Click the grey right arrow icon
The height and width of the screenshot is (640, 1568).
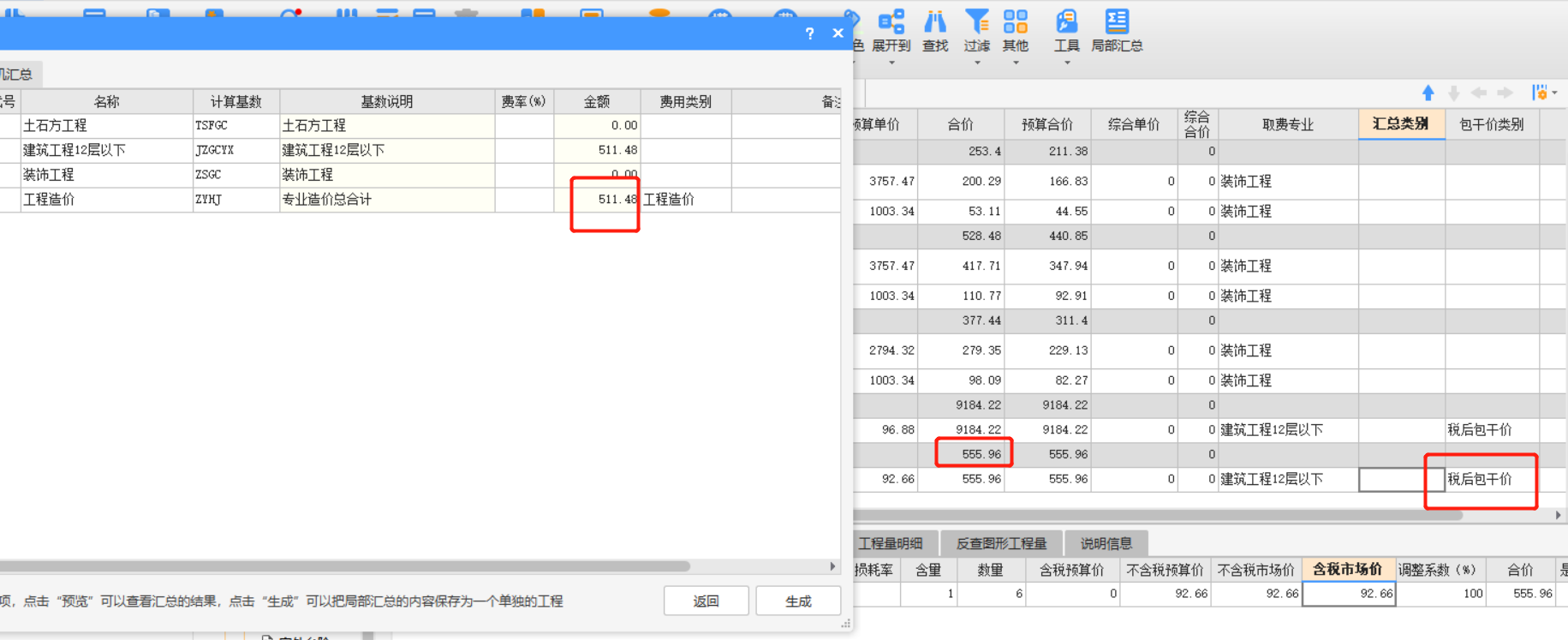1505,93
